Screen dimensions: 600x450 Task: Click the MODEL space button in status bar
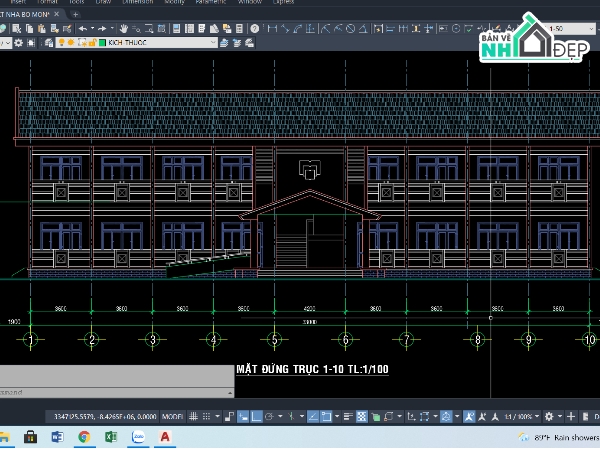tap(173, 415)
